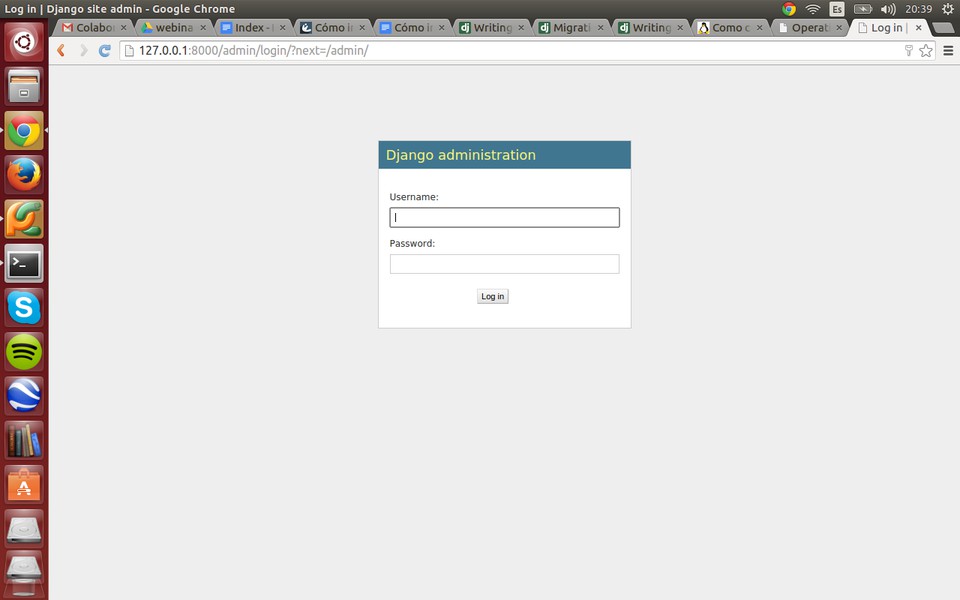Open Ubuntu Software Center icon

click(x=24, y=484)
